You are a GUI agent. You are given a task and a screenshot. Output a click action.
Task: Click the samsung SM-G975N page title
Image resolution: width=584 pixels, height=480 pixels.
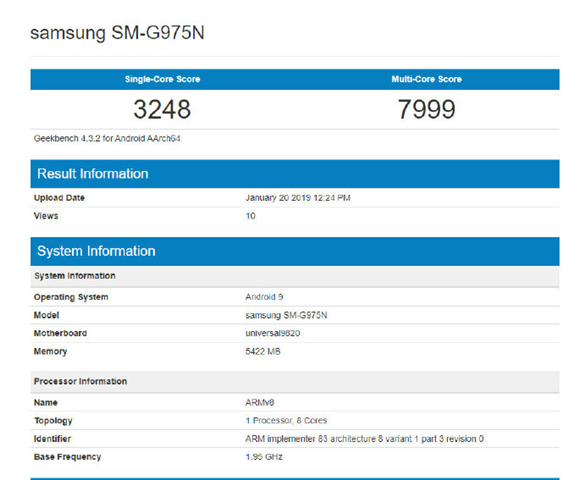pos(117,33)
